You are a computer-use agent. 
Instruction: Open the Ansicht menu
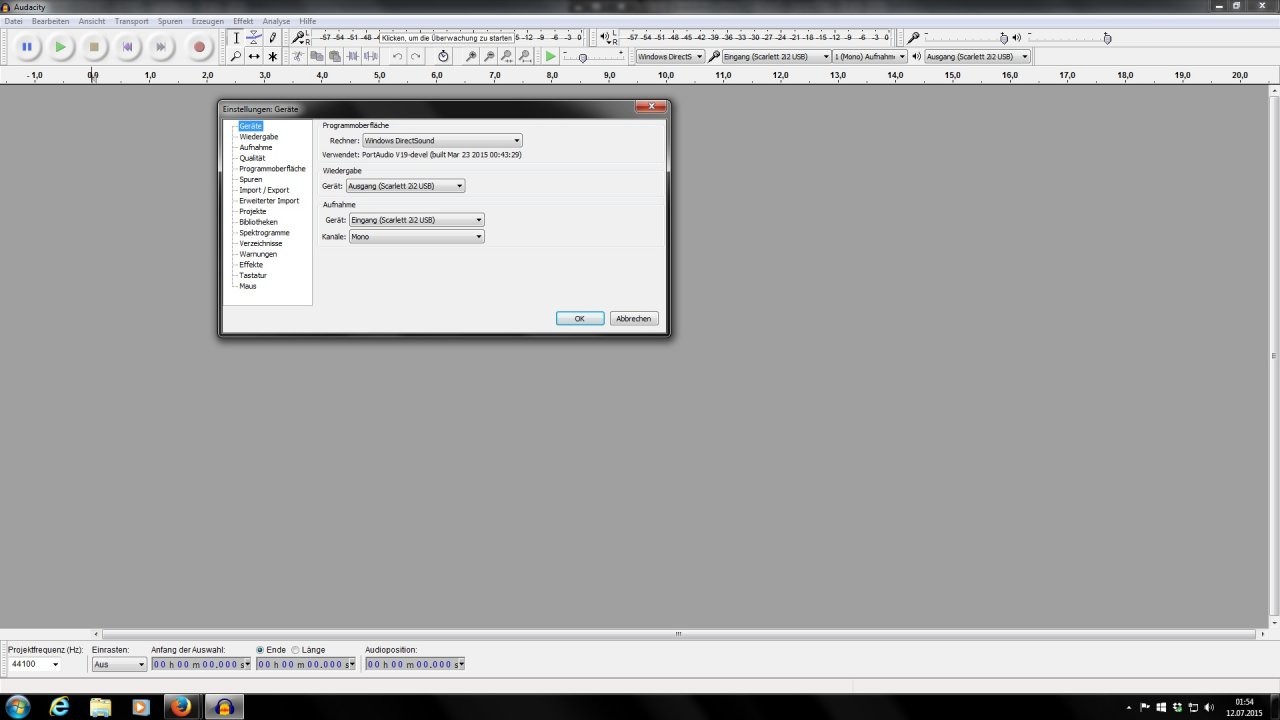coord(92,21)
